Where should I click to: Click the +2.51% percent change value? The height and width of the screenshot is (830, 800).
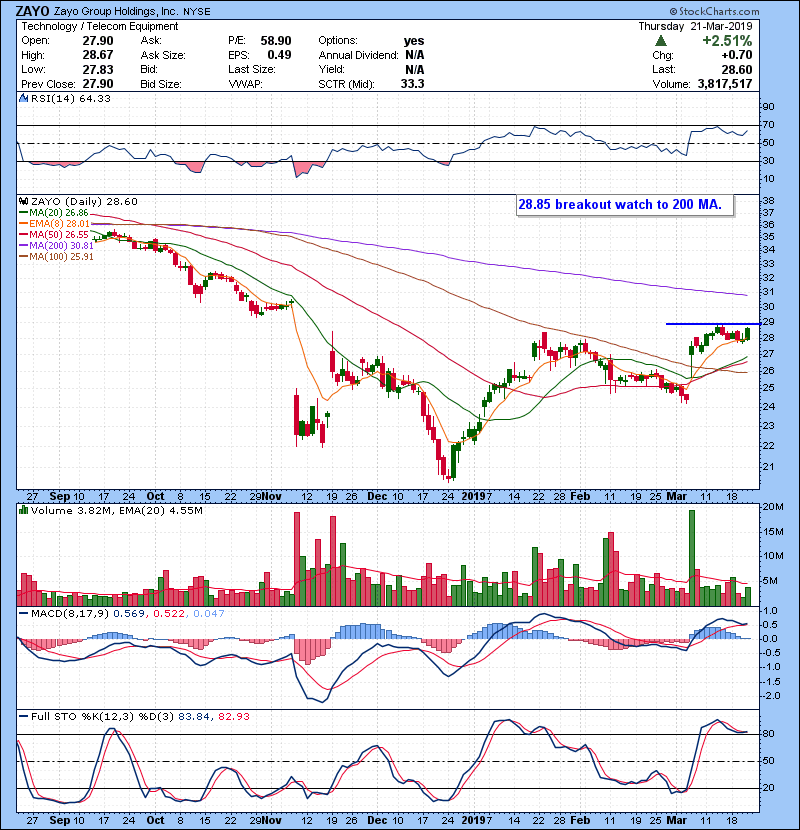(x=727, y=41)
